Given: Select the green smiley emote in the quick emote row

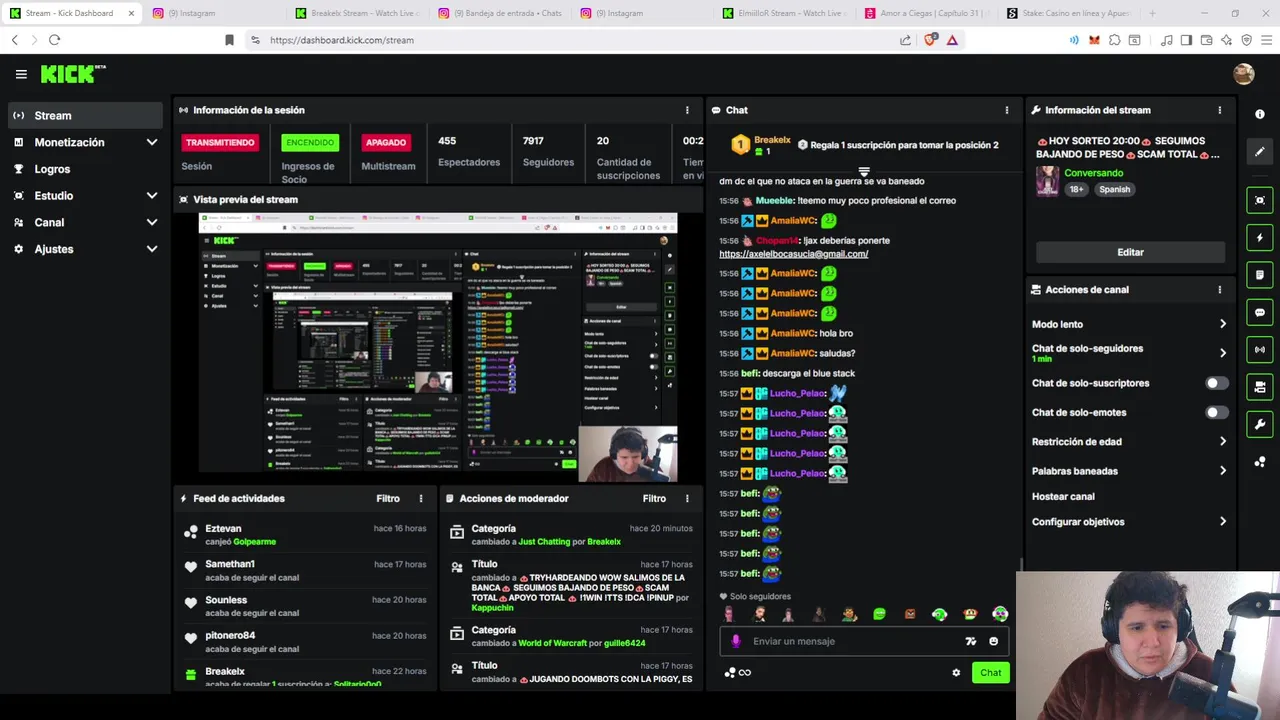Looking at the screenshot, I should click(x=879, y=614).
